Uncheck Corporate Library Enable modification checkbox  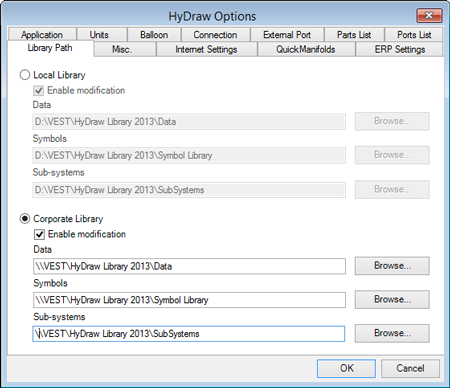39,234
